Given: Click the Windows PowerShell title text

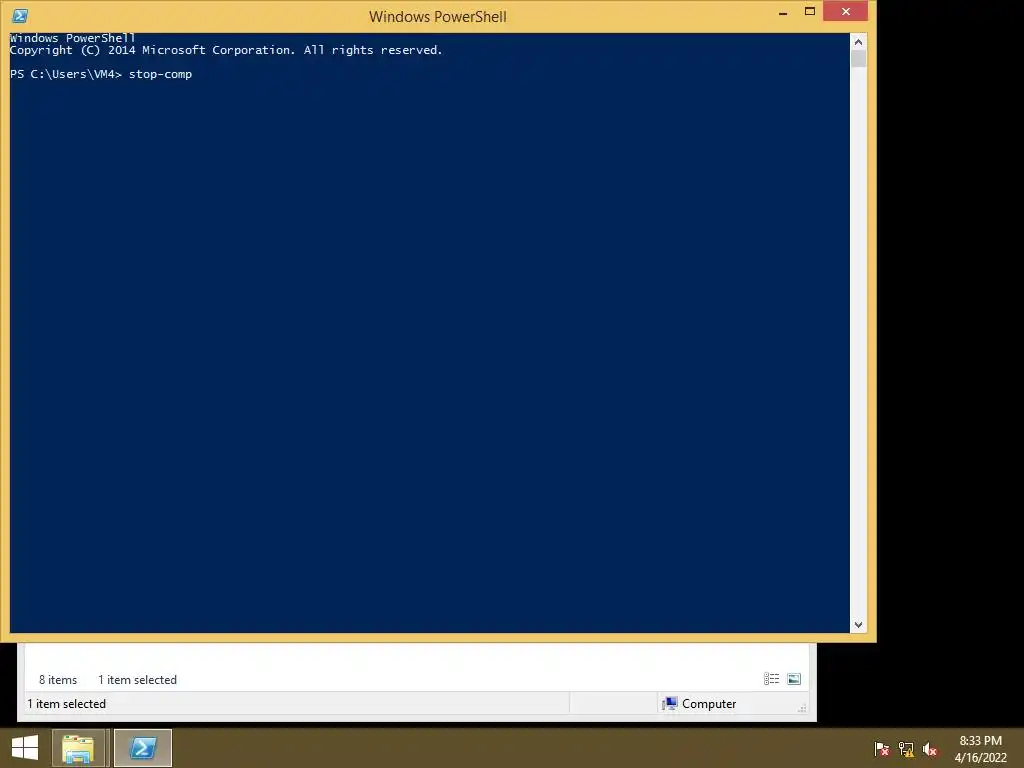Looking at the screenshot, I should pyautogui.click(x=438, y=16).
